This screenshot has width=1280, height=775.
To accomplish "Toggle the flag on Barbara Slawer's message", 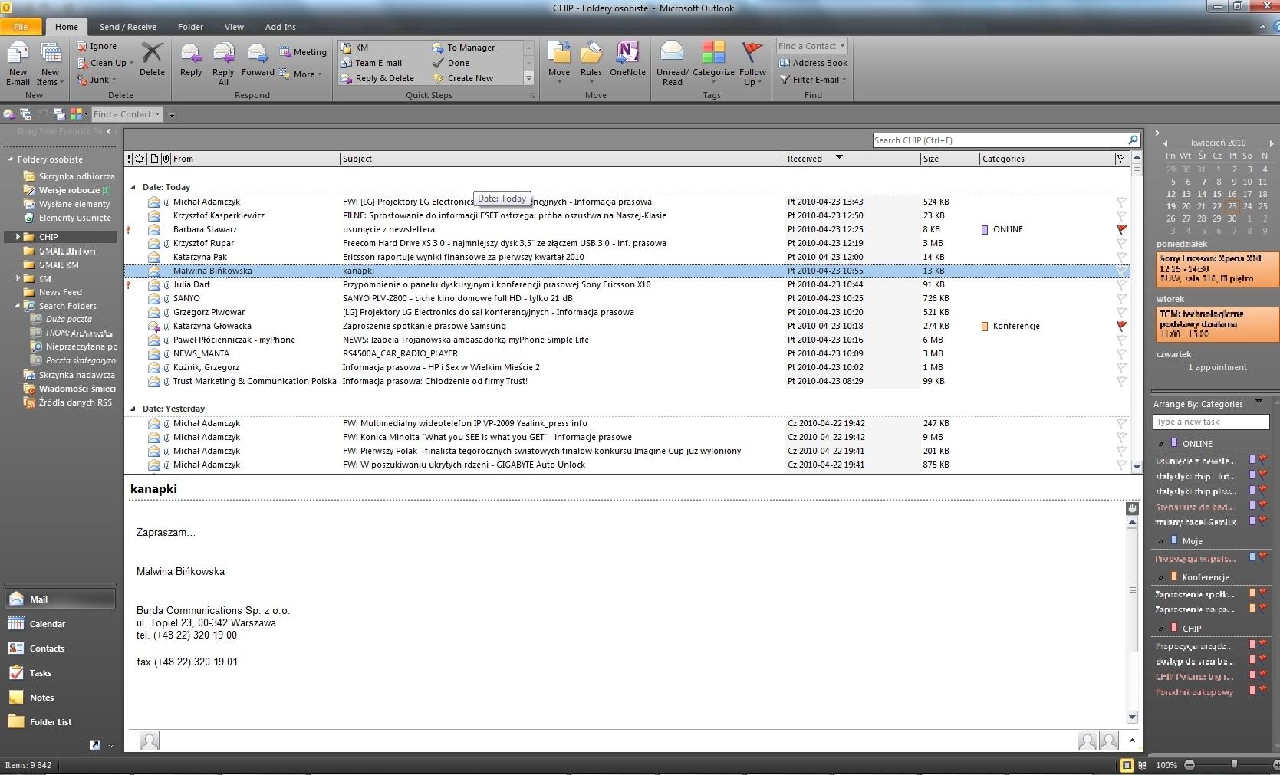I will tap(1121, 229).
